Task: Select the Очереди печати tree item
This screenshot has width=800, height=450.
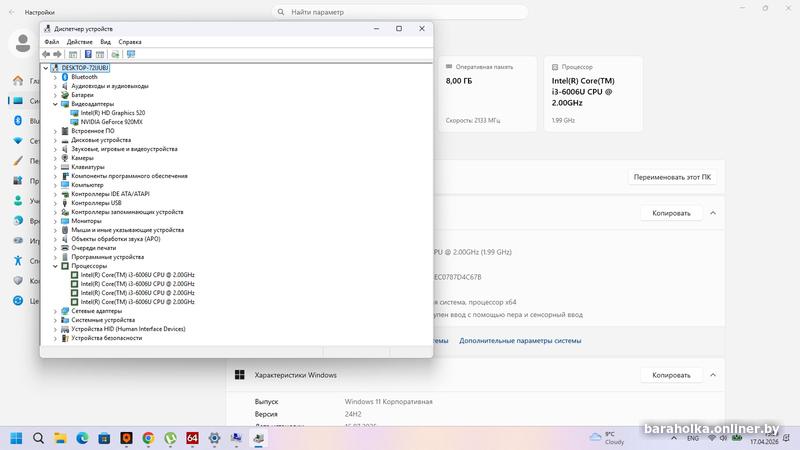Action: click(x=93, y=248)
